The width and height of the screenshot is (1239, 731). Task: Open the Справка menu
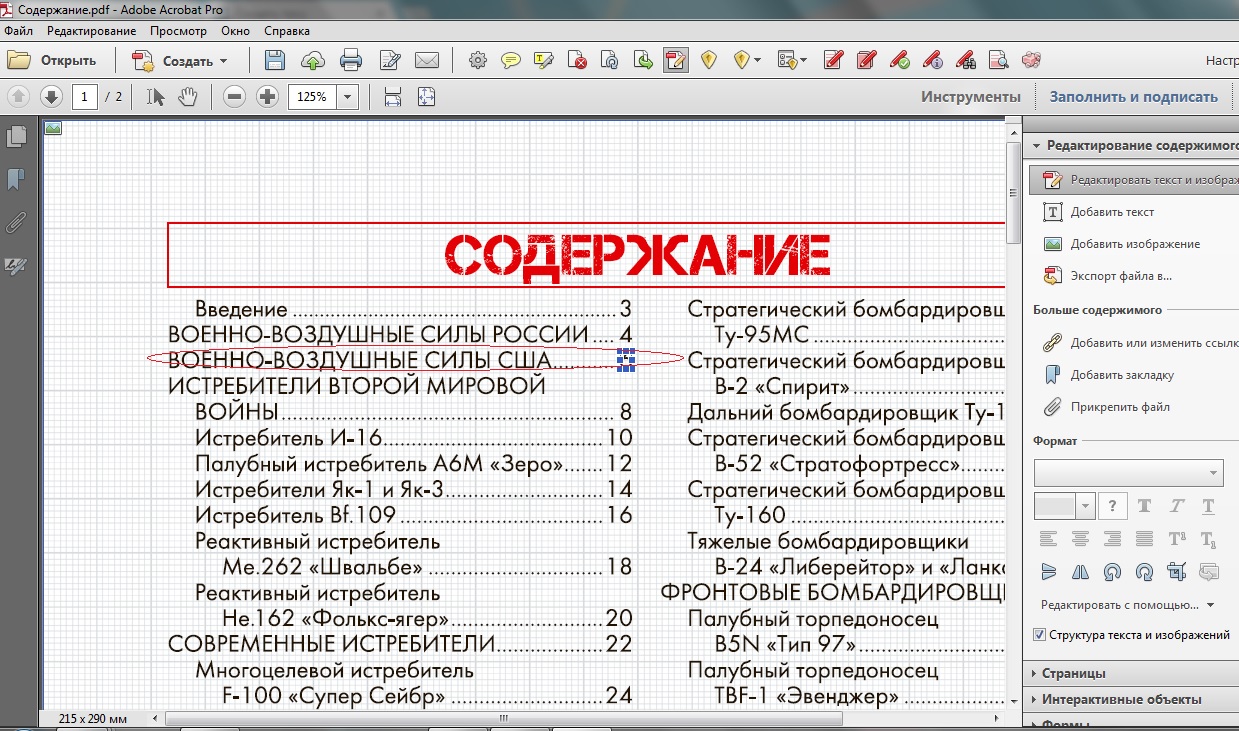coord(287,31)
